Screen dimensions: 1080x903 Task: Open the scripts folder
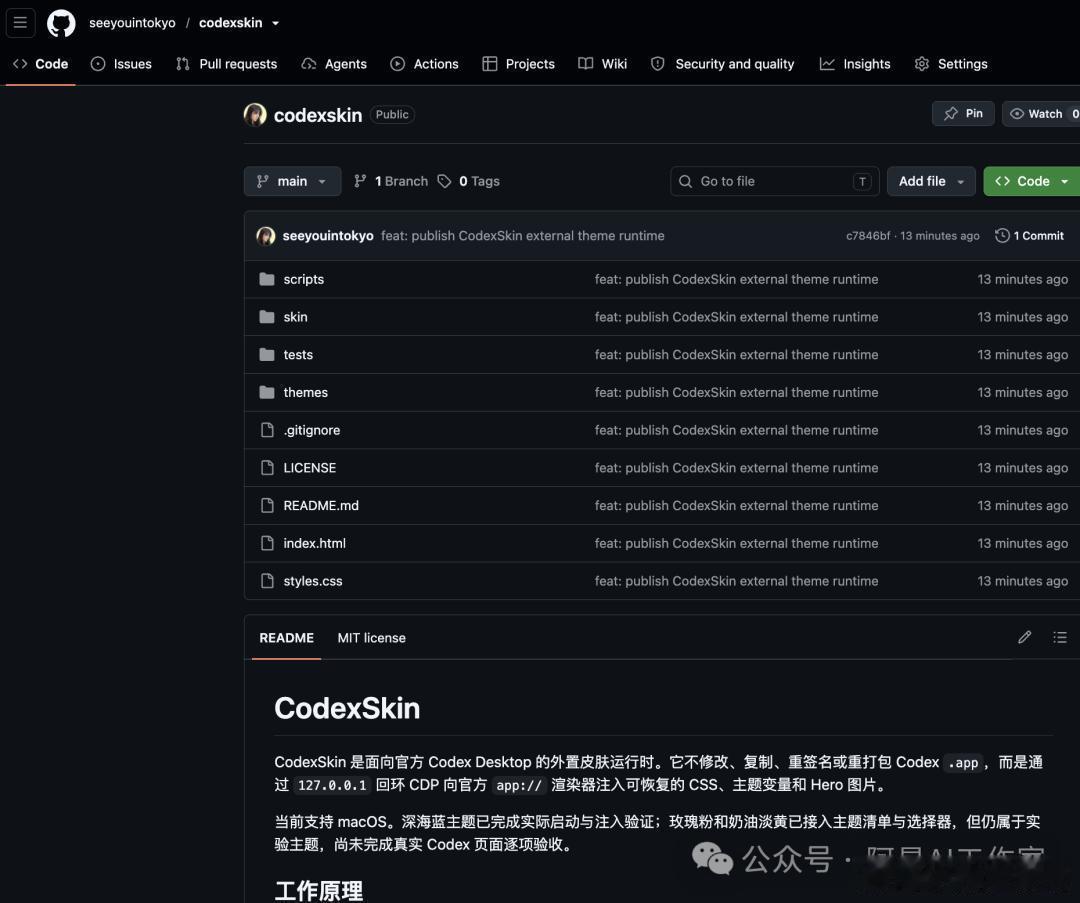pos(303,279)
